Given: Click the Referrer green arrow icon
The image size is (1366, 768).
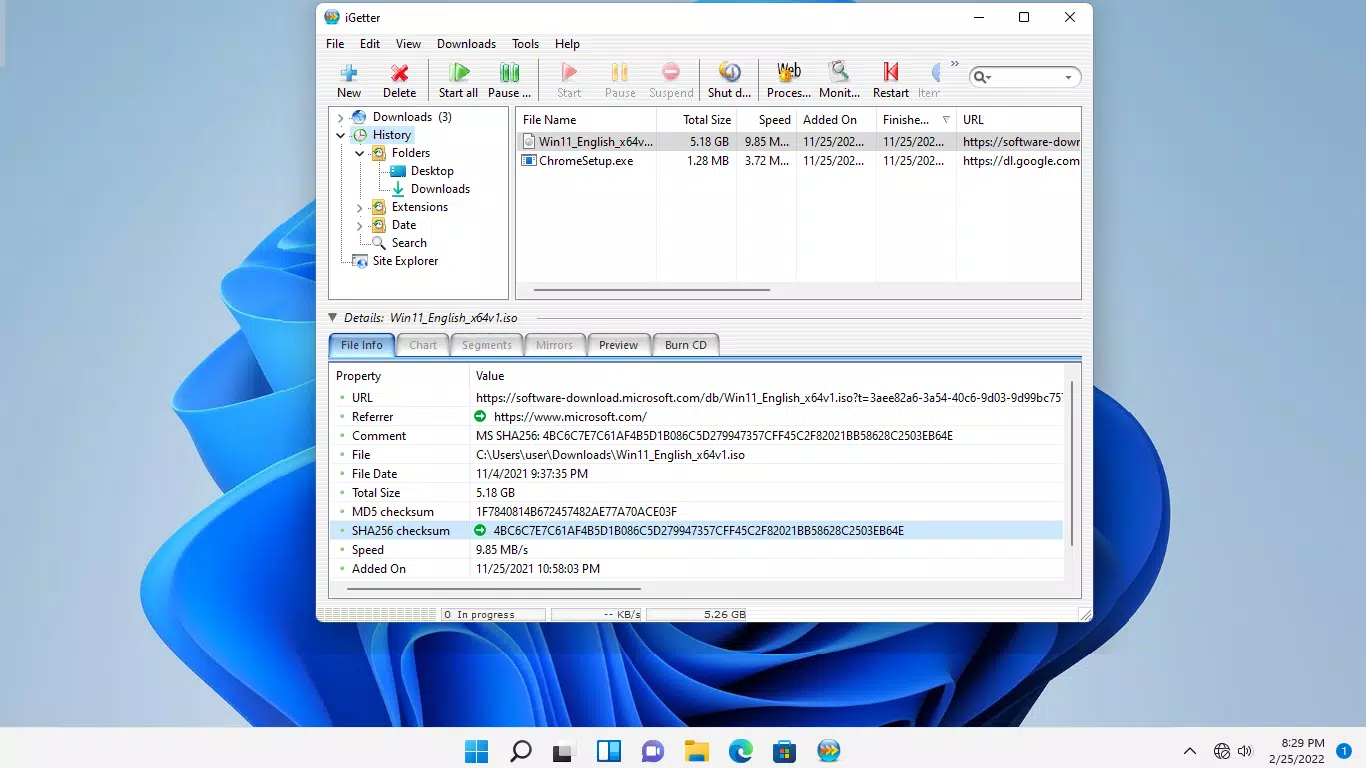Looking at the screenshot, I should (480, 416).
